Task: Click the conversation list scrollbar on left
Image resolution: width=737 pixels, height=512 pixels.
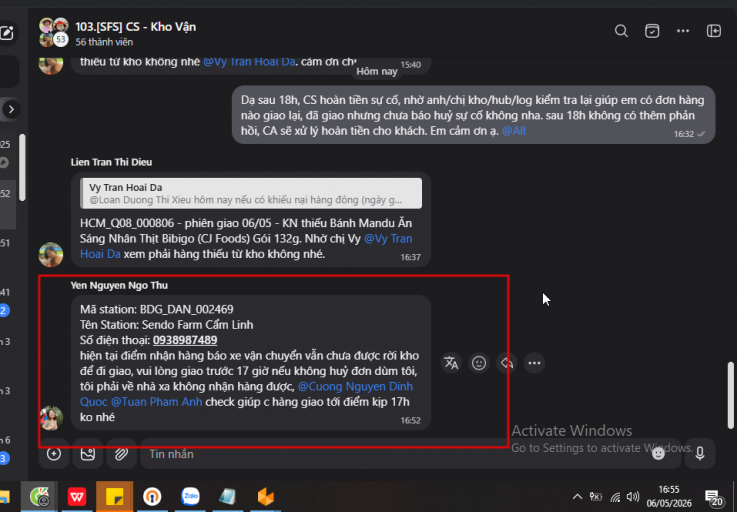Action: (x=22, y=168)
